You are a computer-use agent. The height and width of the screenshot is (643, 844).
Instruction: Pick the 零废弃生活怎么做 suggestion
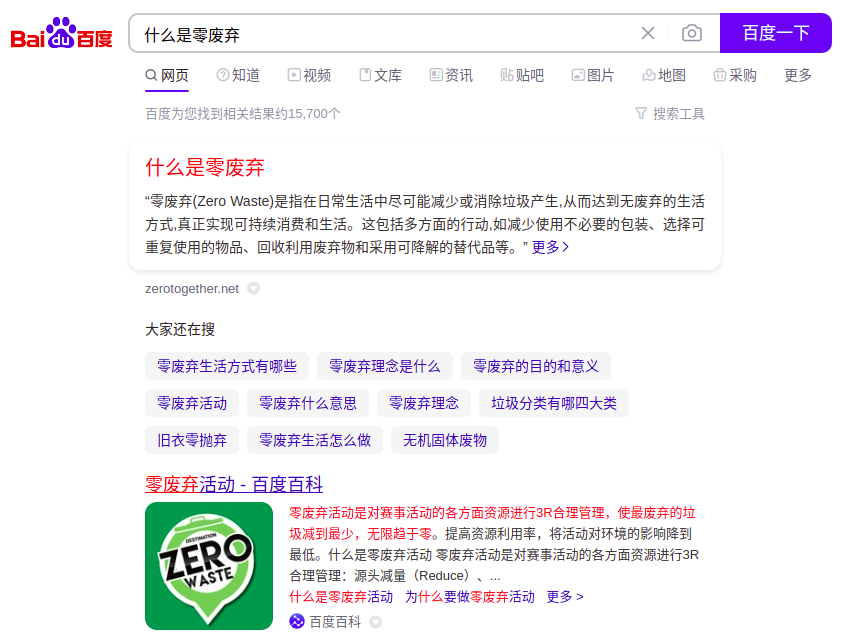coord(315,440)
